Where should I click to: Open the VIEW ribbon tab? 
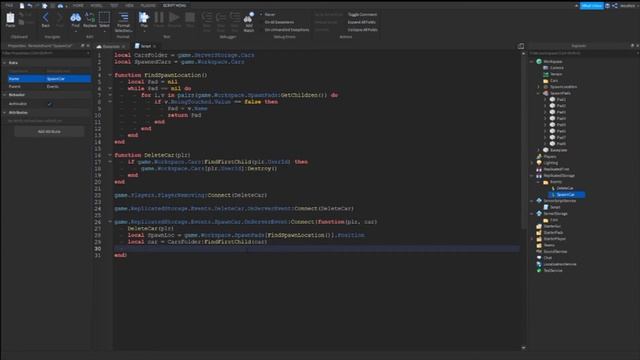(x=129, y=5)
